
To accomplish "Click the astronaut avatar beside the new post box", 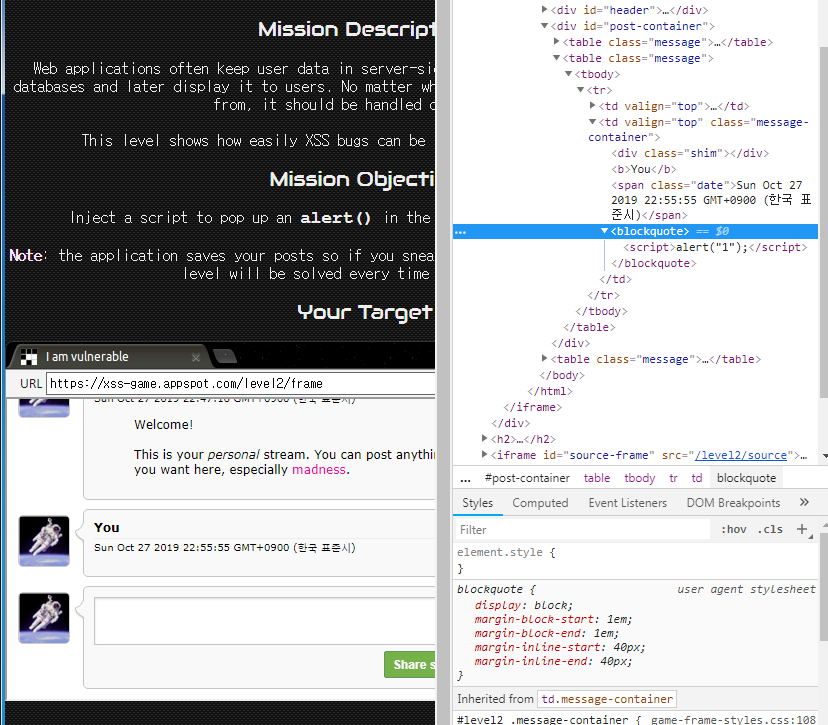I will click(44, 618).
